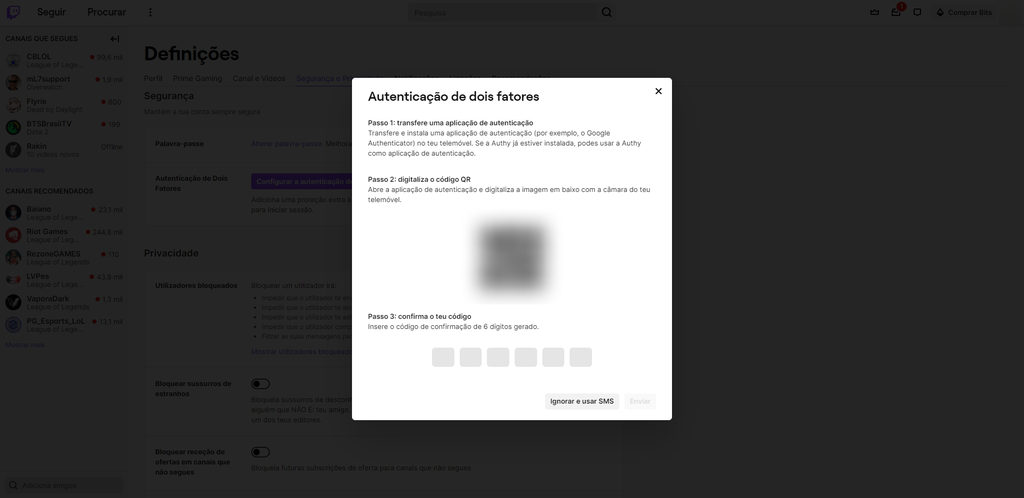The image size is (1024, 498).
Task: Switch to the Canal e Vídeos tab
Action: (x=259, y=78)
